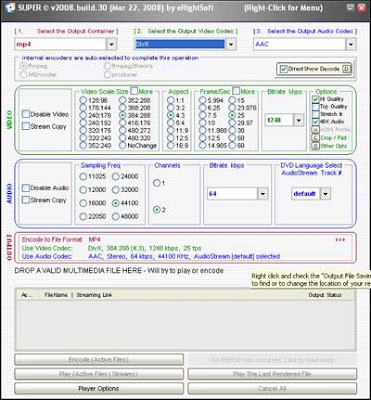Select 2 audio channels

[x=156, y=210]
